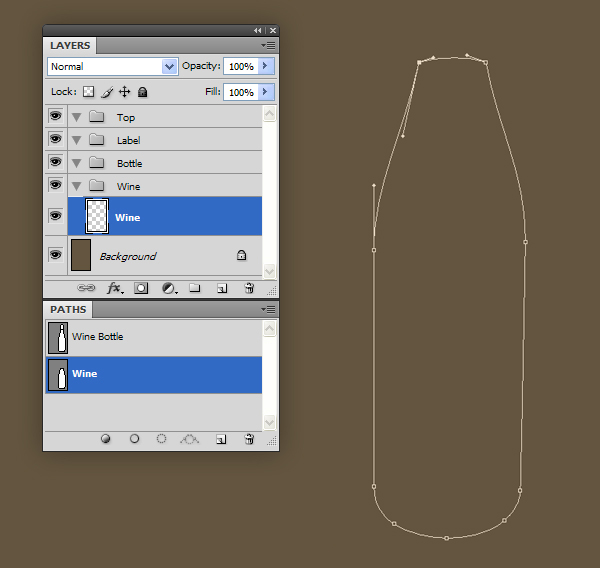Image resolution: width=600 pixels, height=568 pixels.
Task: Collapse the panel to icons
Action: click(258, 31)
